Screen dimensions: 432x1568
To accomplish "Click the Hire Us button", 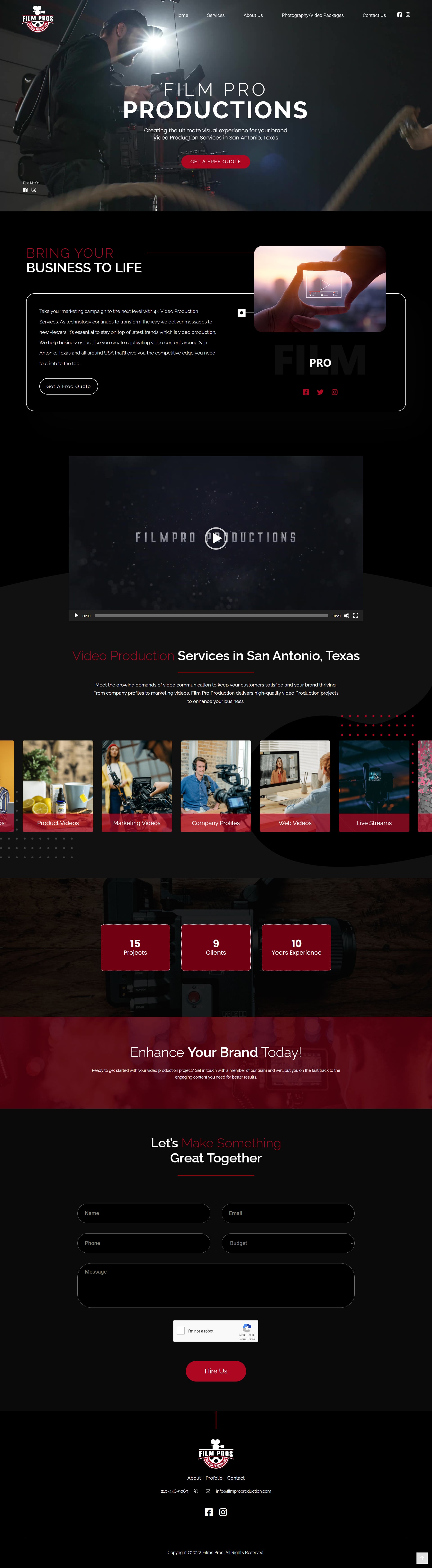I will tap(216, 1371).
